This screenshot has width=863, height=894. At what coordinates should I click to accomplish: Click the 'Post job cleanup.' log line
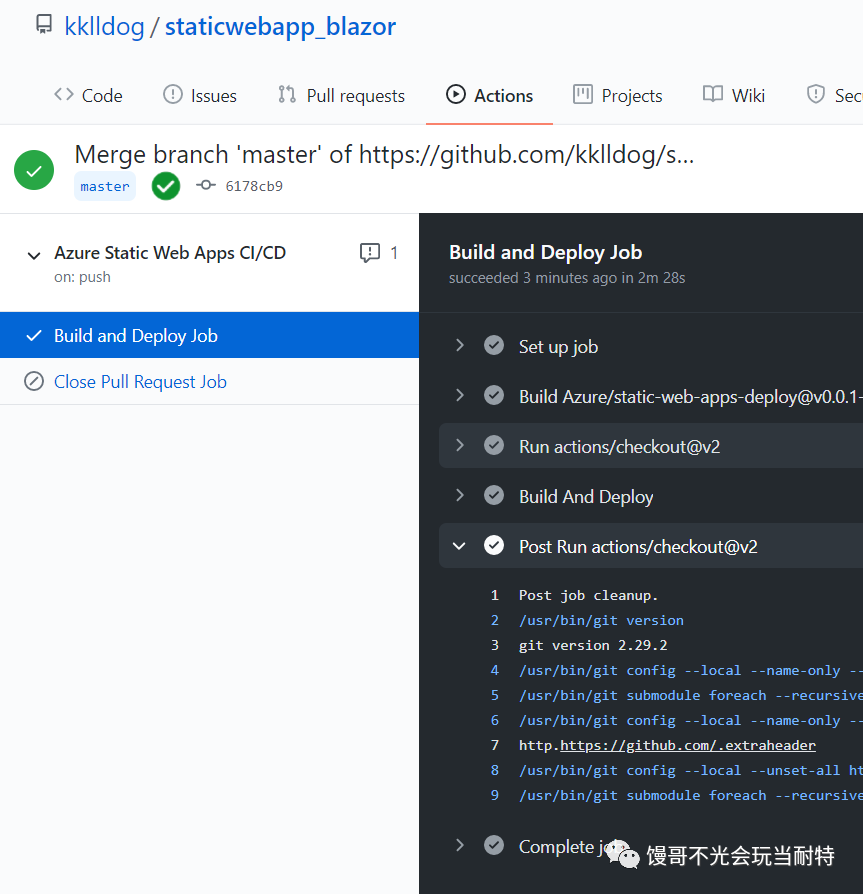coord(589,595)
